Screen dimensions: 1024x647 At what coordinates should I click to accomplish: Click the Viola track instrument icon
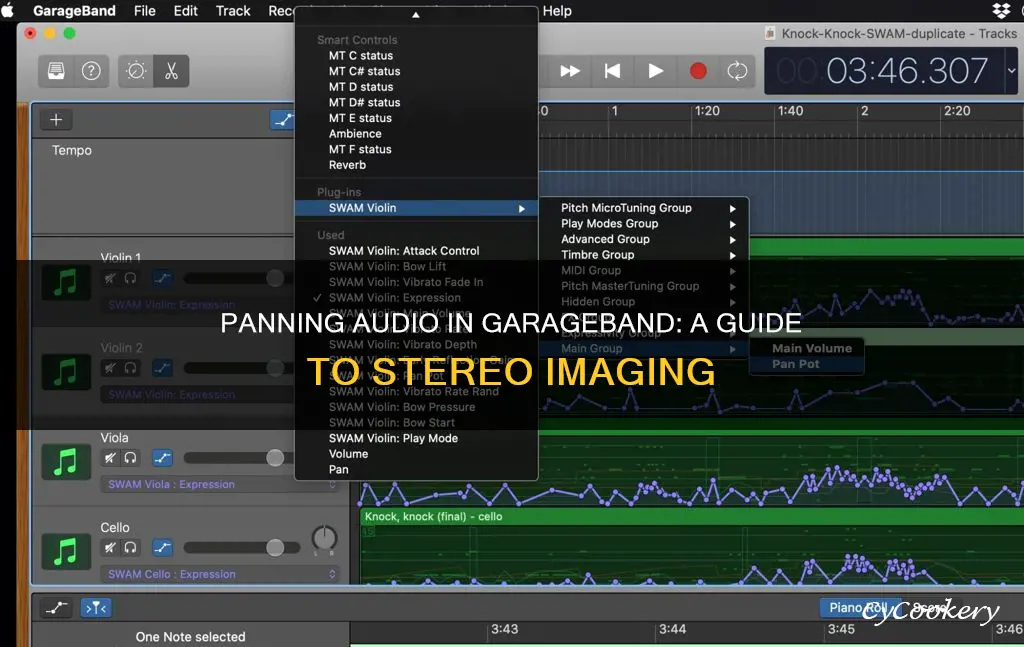[65, 462]
